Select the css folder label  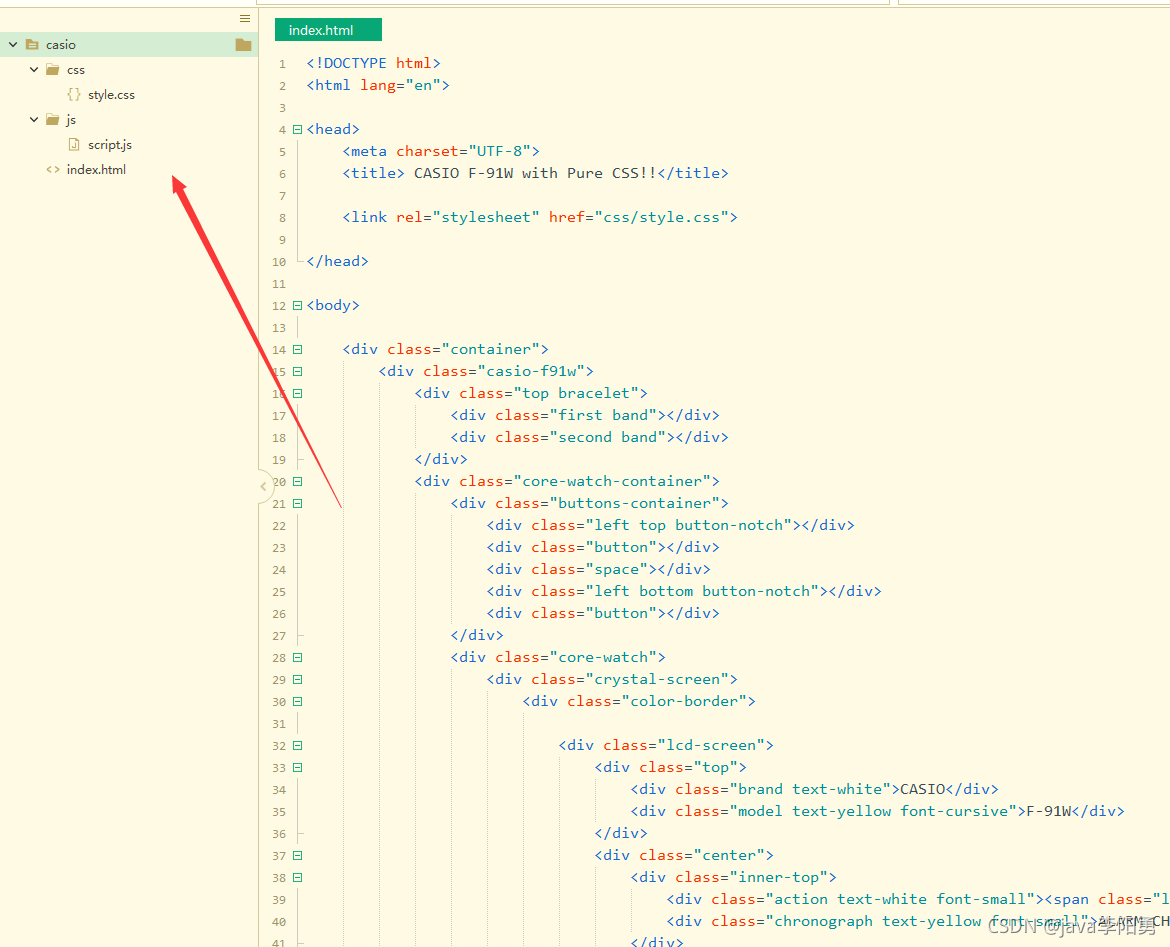(x=75, y=70)
